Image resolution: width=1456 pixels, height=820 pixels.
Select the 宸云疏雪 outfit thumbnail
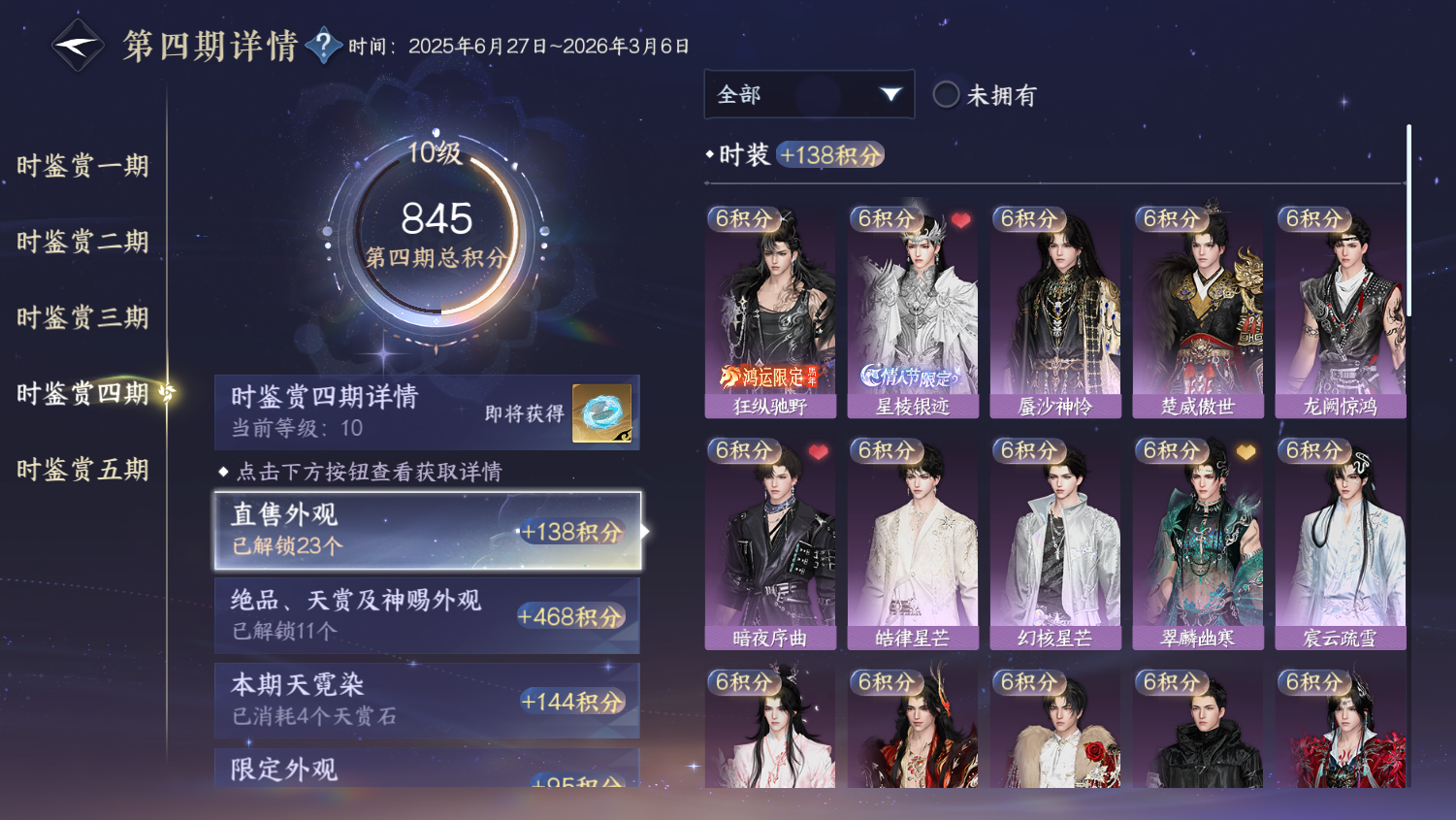click(1341, 543)
